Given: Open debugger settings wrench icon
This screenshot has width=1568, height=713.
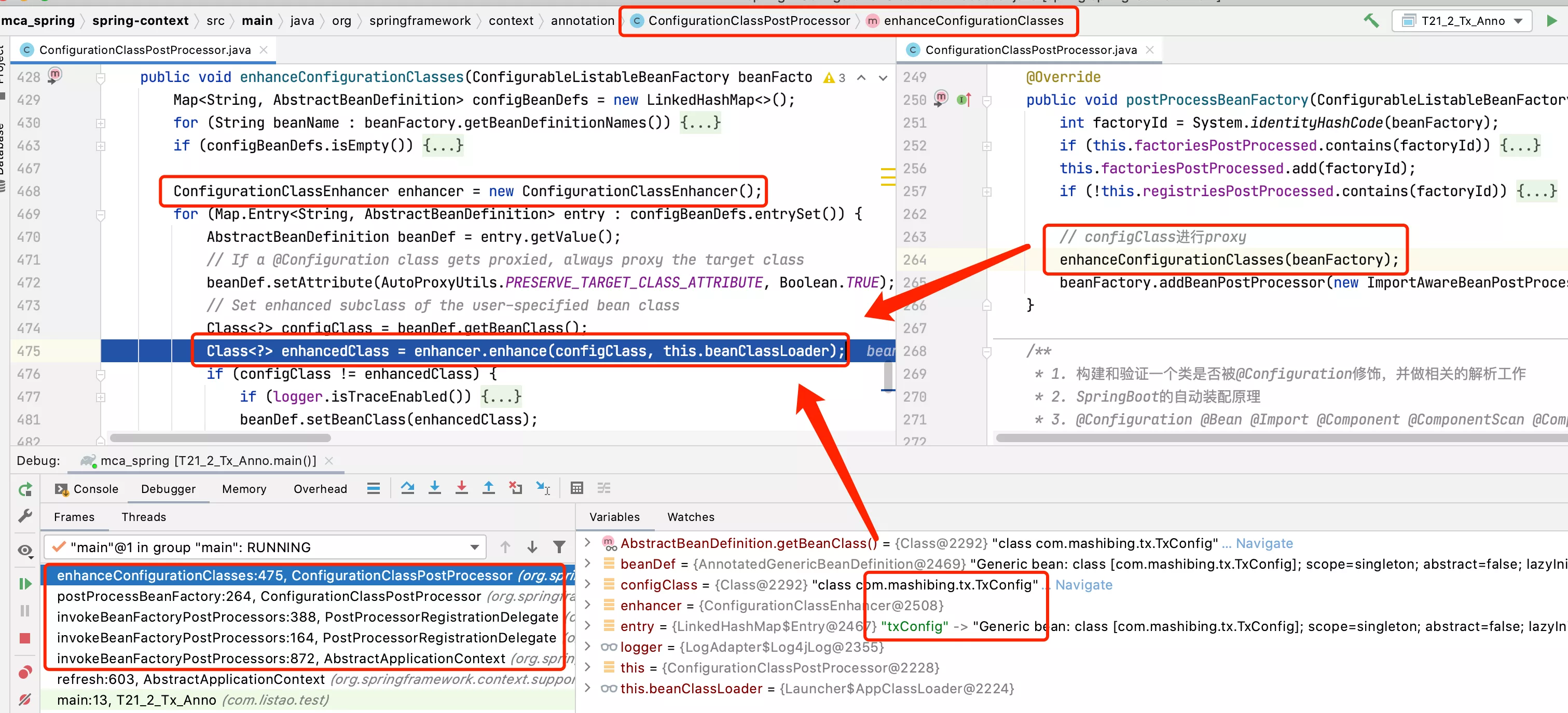Looking at the screenshot, I should 25,516.
